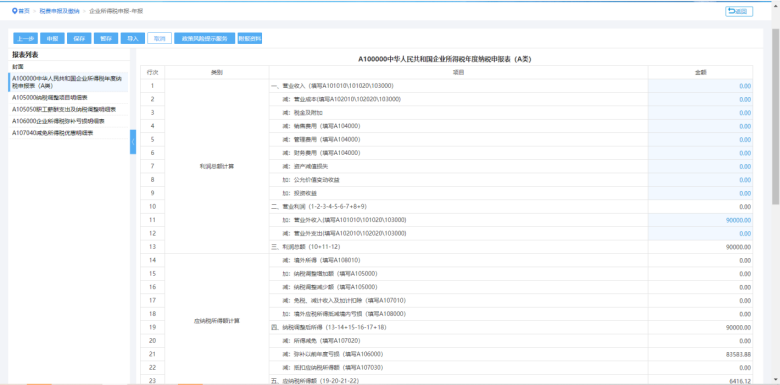Click row 1 营业收入 item text

332,86
